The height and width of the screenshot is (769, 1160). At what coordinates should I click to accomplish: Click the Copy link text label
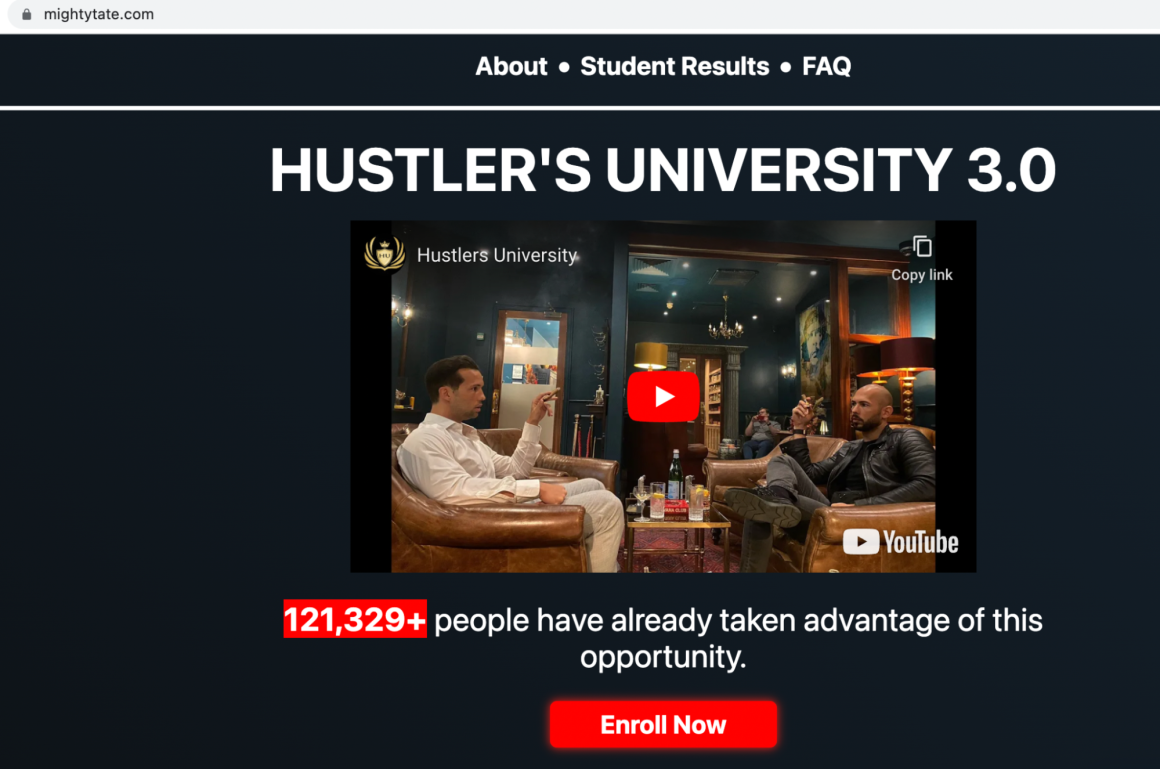(x=922, y=275)
